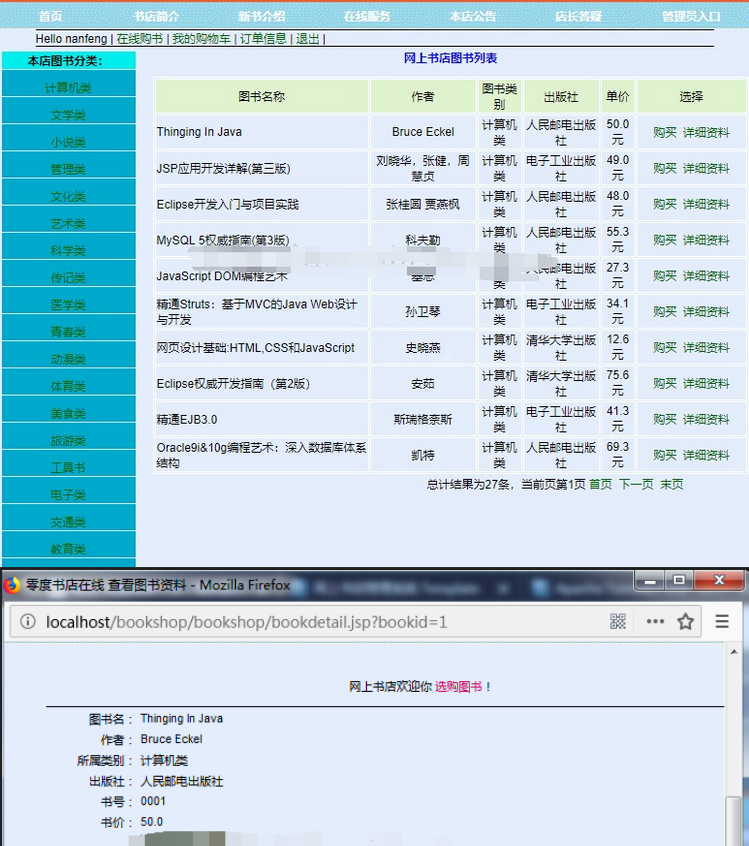Screen dimensions: 749x846
Task: Open the Firefox hamburger menu
Action: click(721, 622)
